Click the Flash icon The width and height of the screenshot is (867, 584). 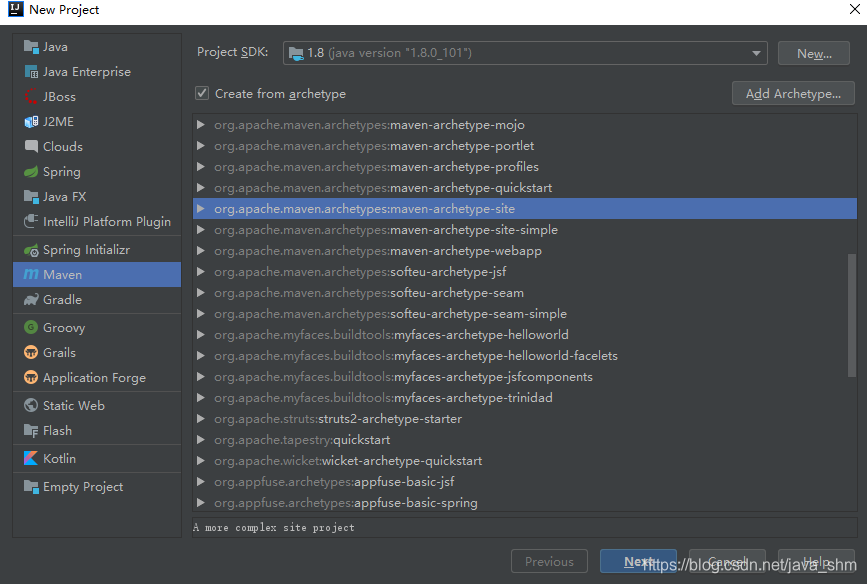31,430
